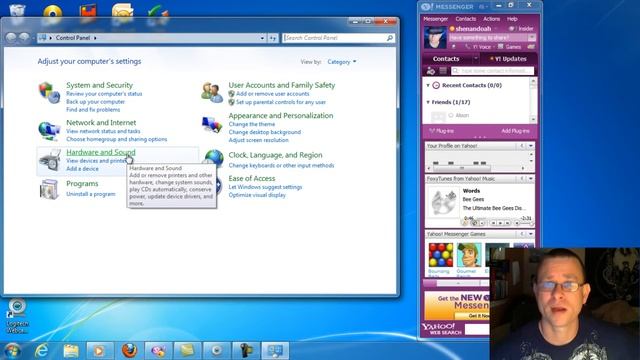Collapse the Friends group

pos(428,102)
